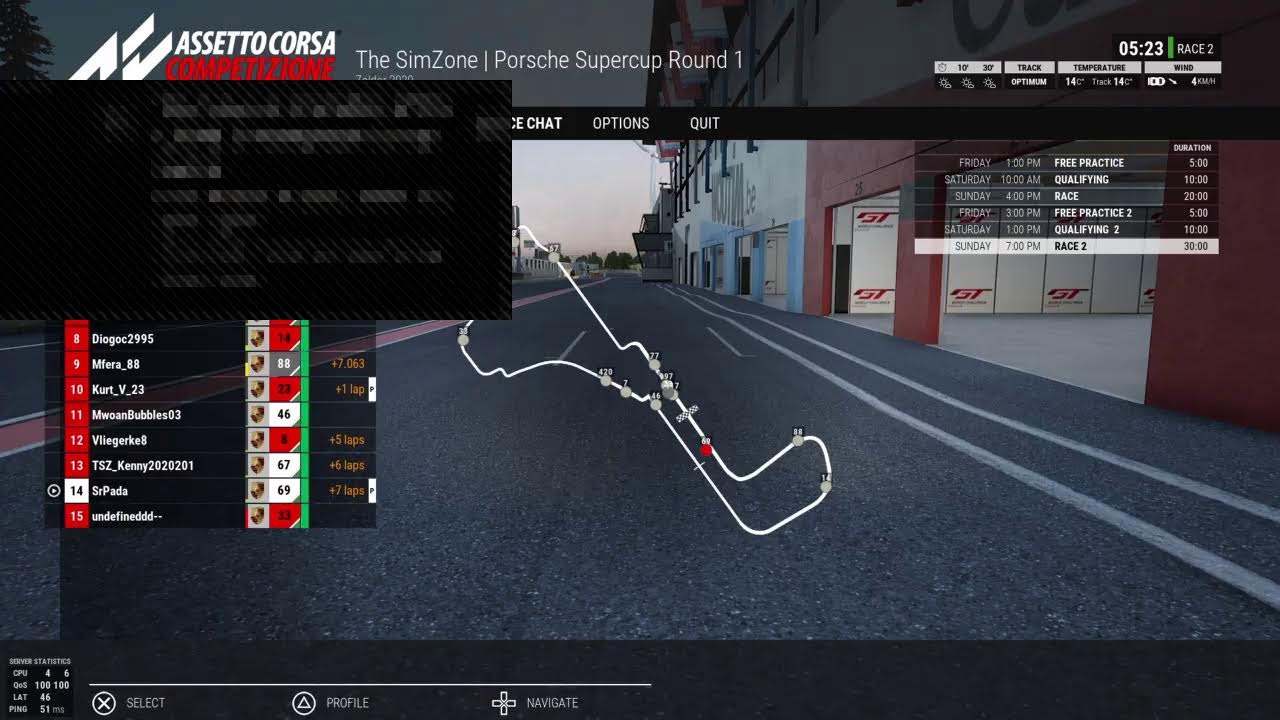Click the checkered finish line marker on map
The width and height of the screenshot is (1280, 720).
tap(686, 412)
